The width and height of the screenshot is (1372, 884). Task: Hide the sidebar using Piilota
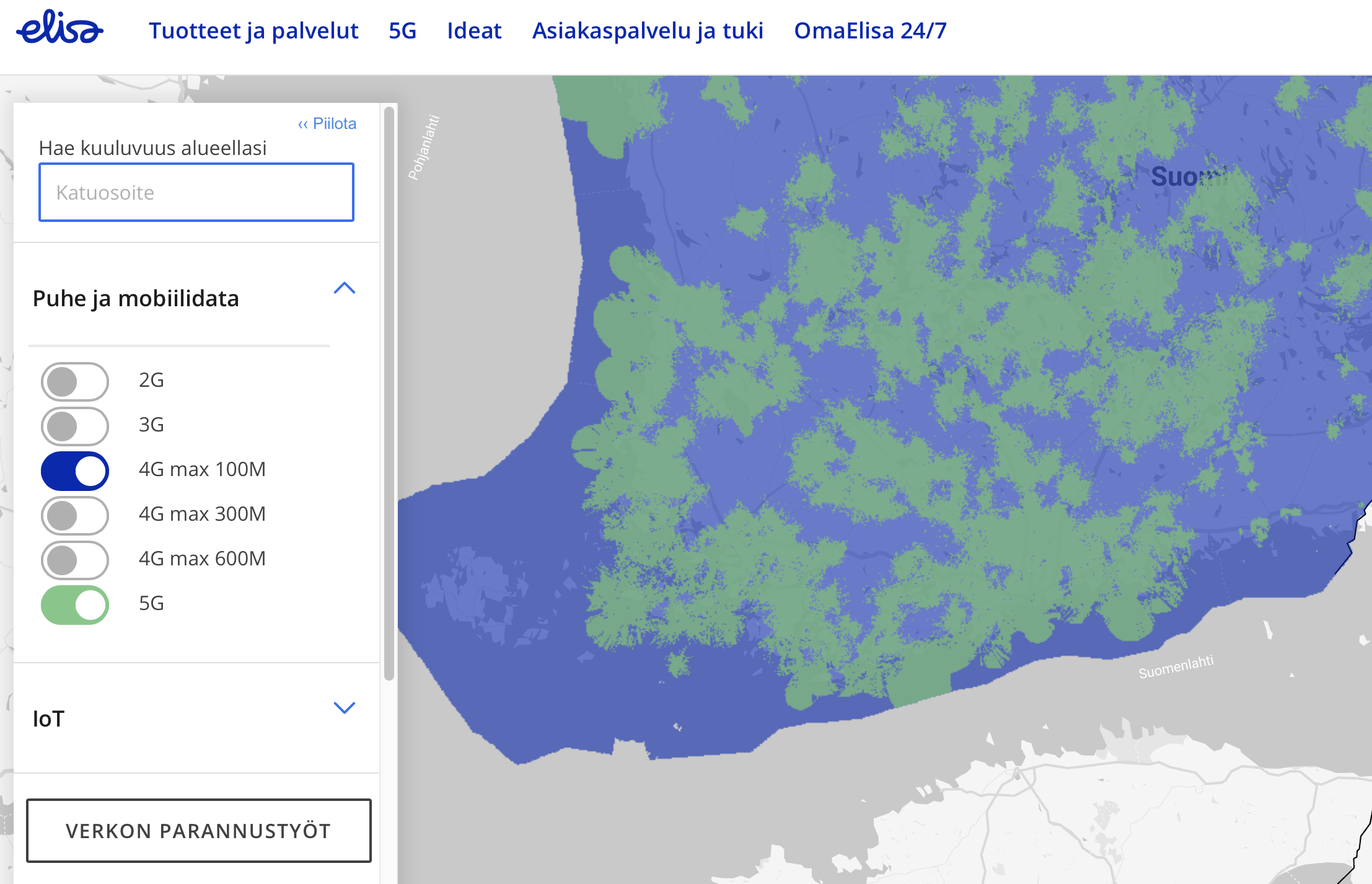[327, 123]
